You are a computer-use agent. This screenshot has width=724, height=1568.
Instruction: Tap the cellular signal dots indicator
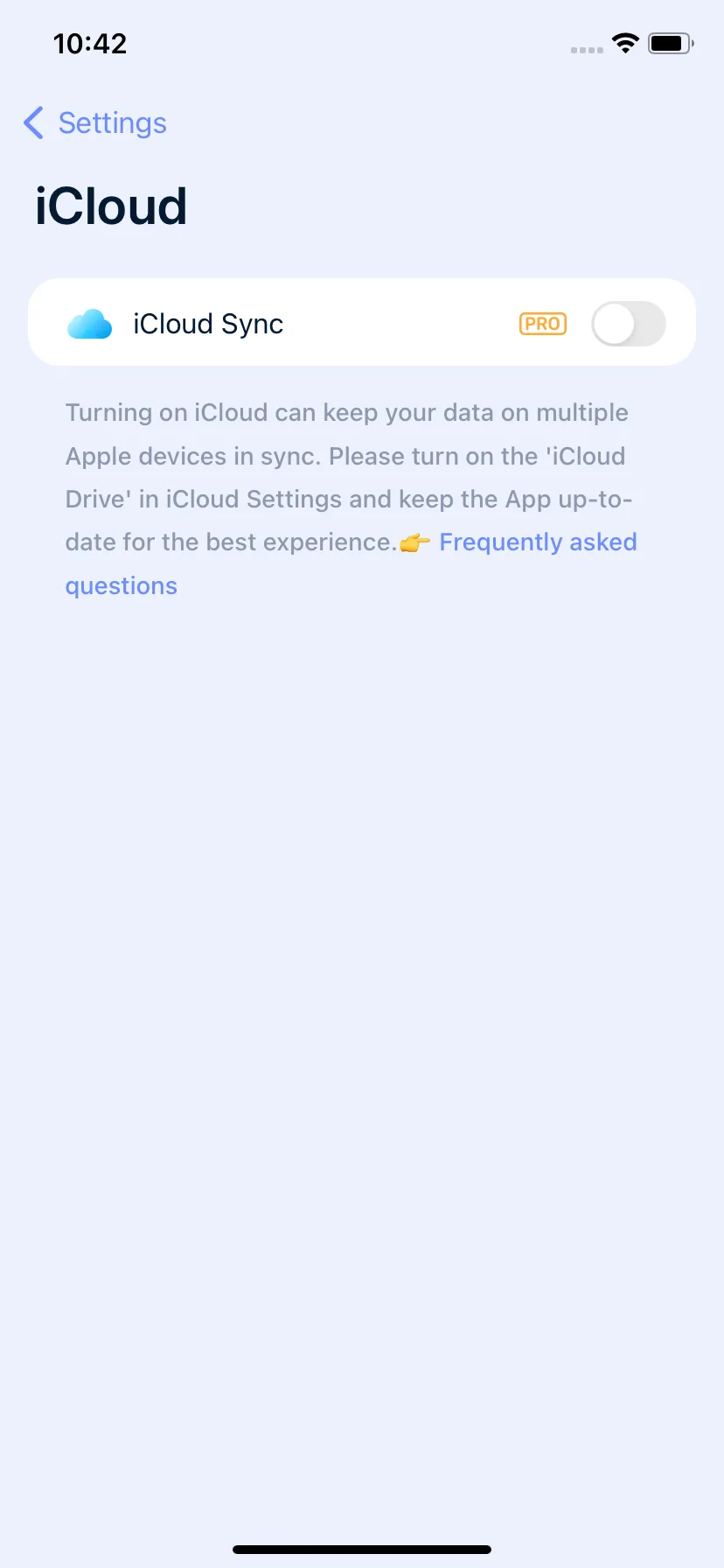(x=587, y=50)
